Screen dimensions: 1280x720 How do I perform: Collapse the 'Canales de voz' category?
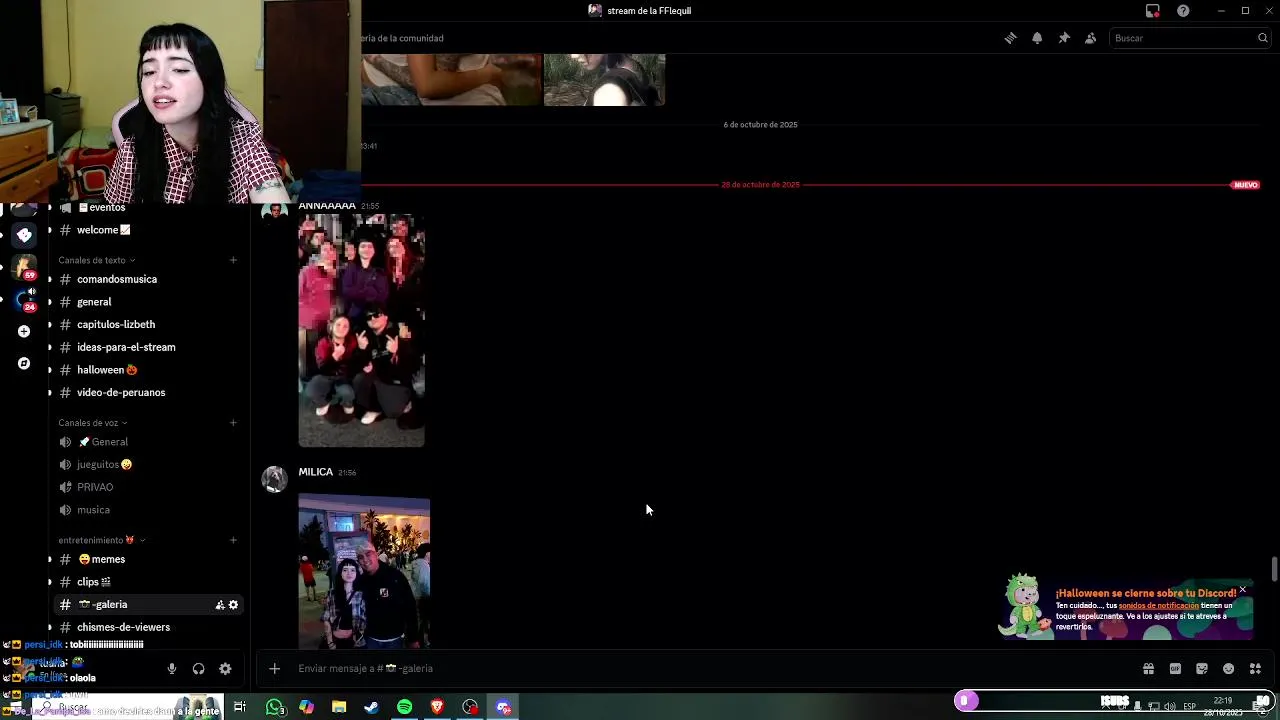pos(92,423)
